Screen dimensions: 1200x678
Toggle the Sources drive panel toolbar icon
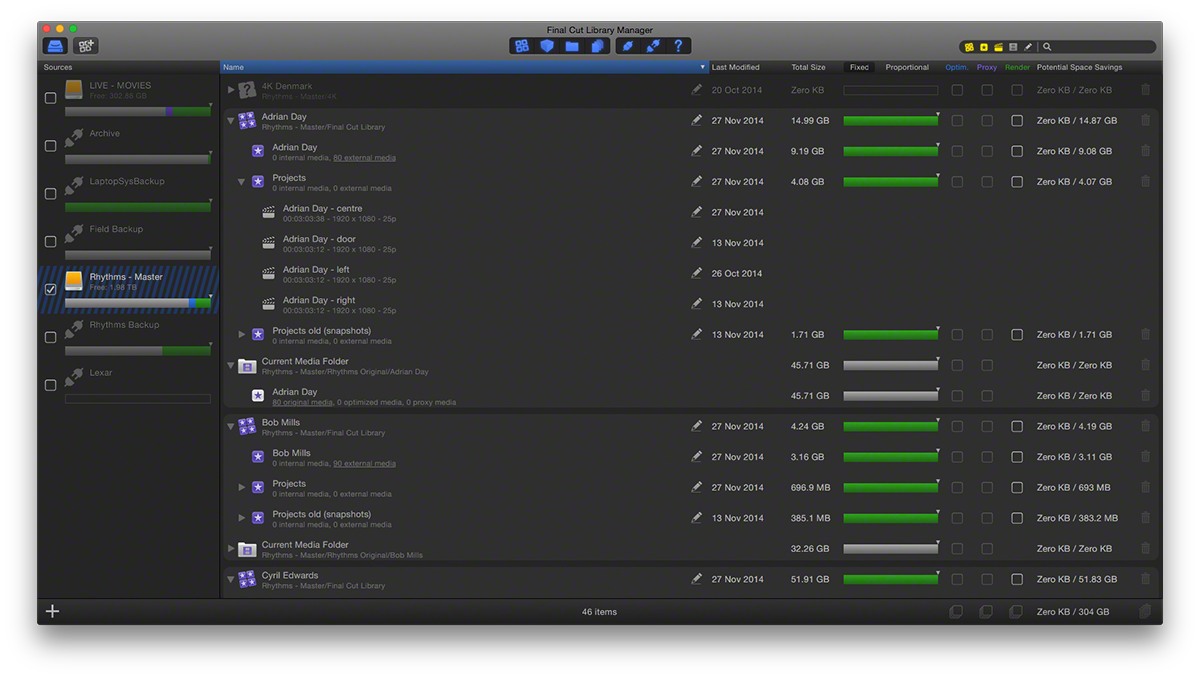click(x=55, y=46)
